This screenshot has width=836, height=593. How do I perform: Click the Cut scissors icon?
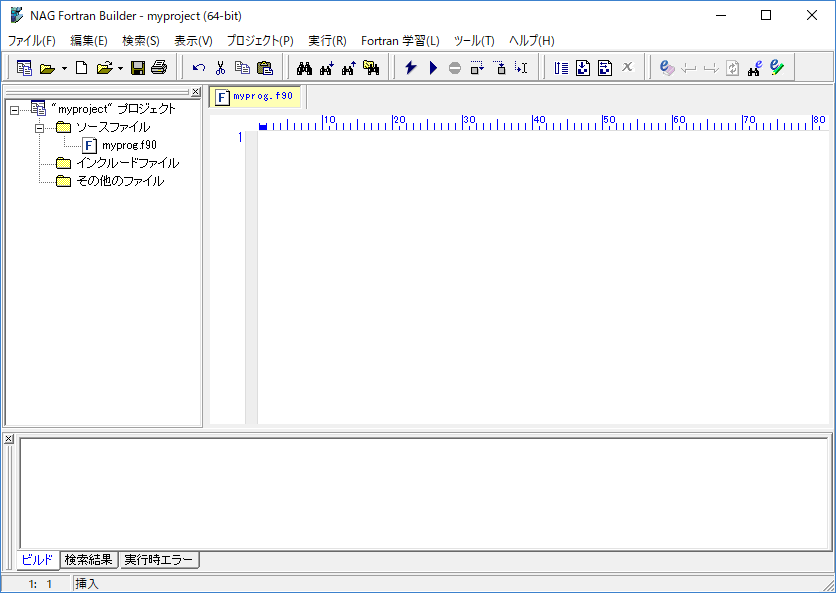pyautogui.click(x=220, y=68)
